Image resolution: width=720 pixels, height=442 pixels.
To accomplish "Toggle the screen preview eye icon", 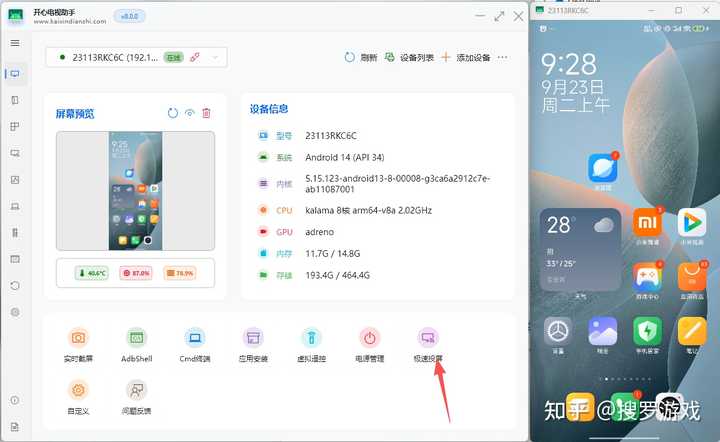I will click(x=189, y=114).
